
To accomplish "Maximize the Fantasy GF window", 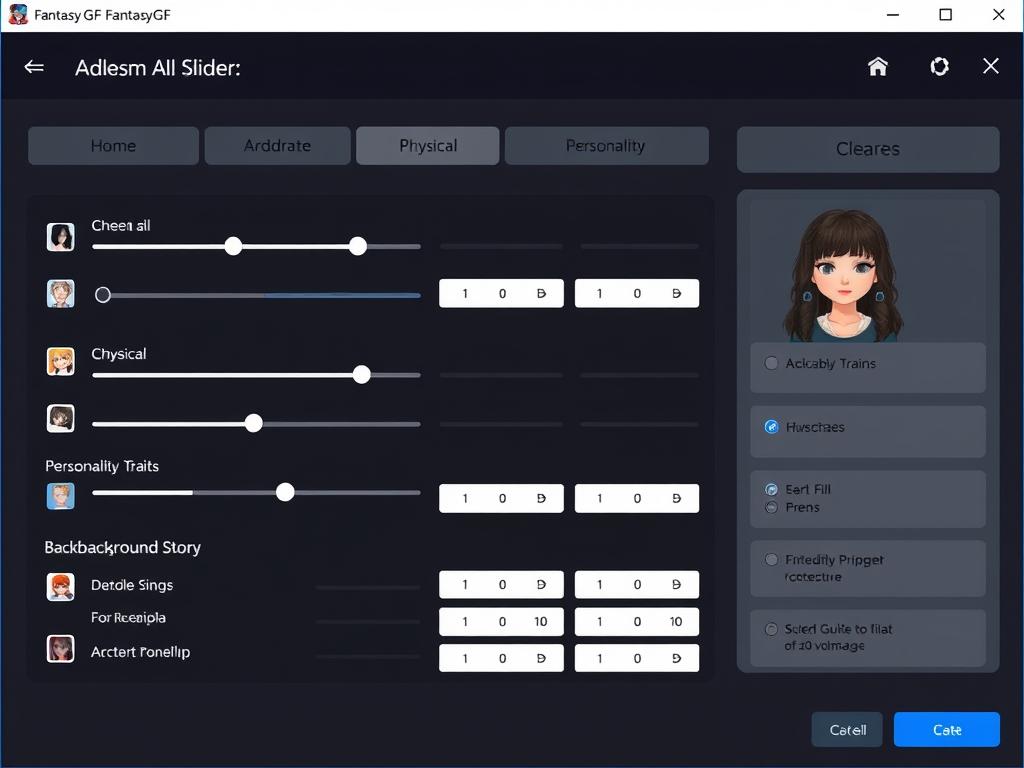I will [945, 14].
